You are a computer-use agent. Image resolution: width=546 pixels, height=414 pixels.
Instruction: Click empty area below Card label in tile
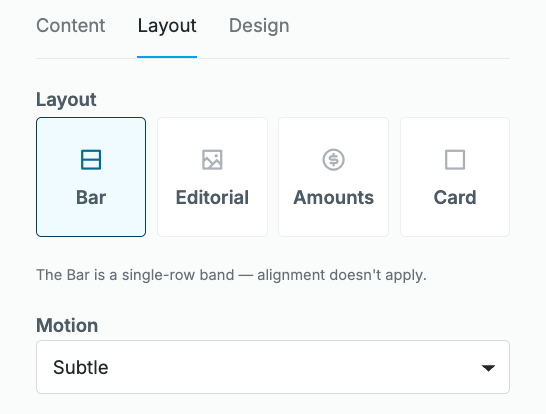pyautogui.click(x=455, y=221)
